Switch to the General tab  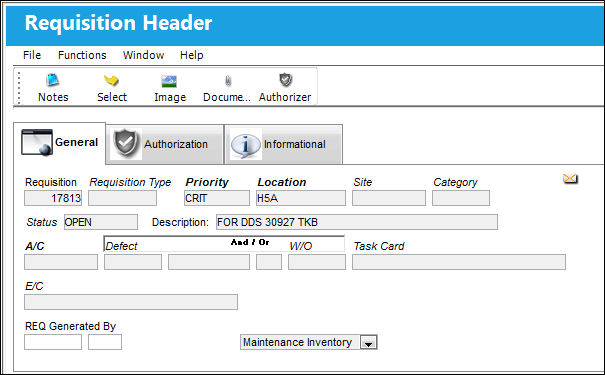click(59, 143)
